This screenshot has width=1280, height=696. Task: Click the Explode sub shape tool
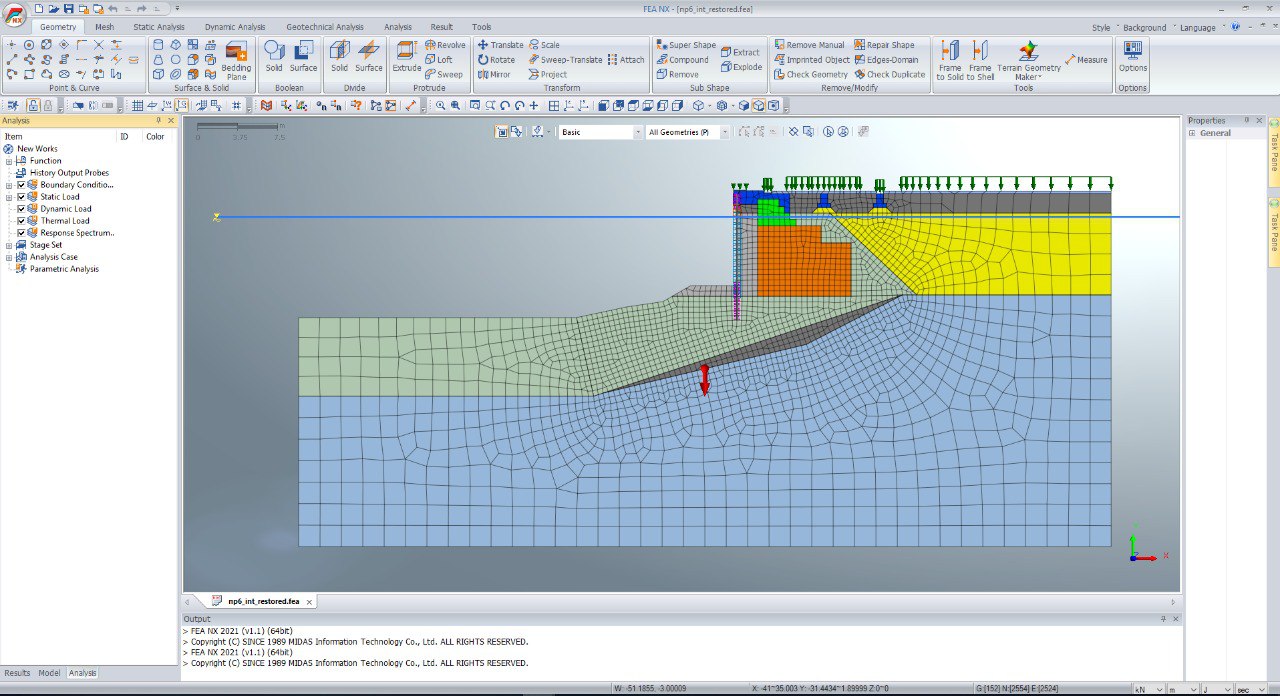741,67
